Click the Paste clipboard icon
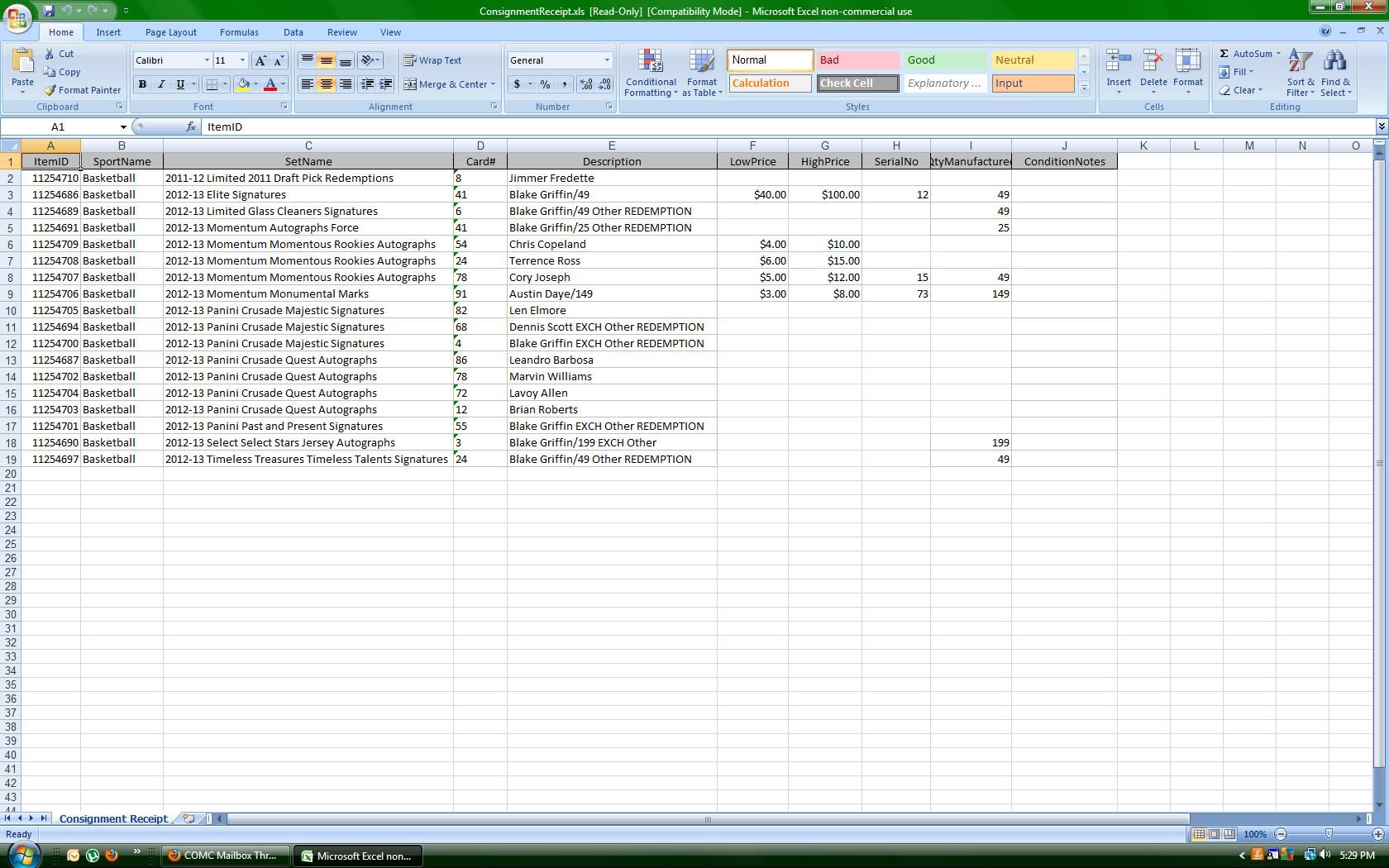This screenshot has height=868, width=1389. pos(22,63)
